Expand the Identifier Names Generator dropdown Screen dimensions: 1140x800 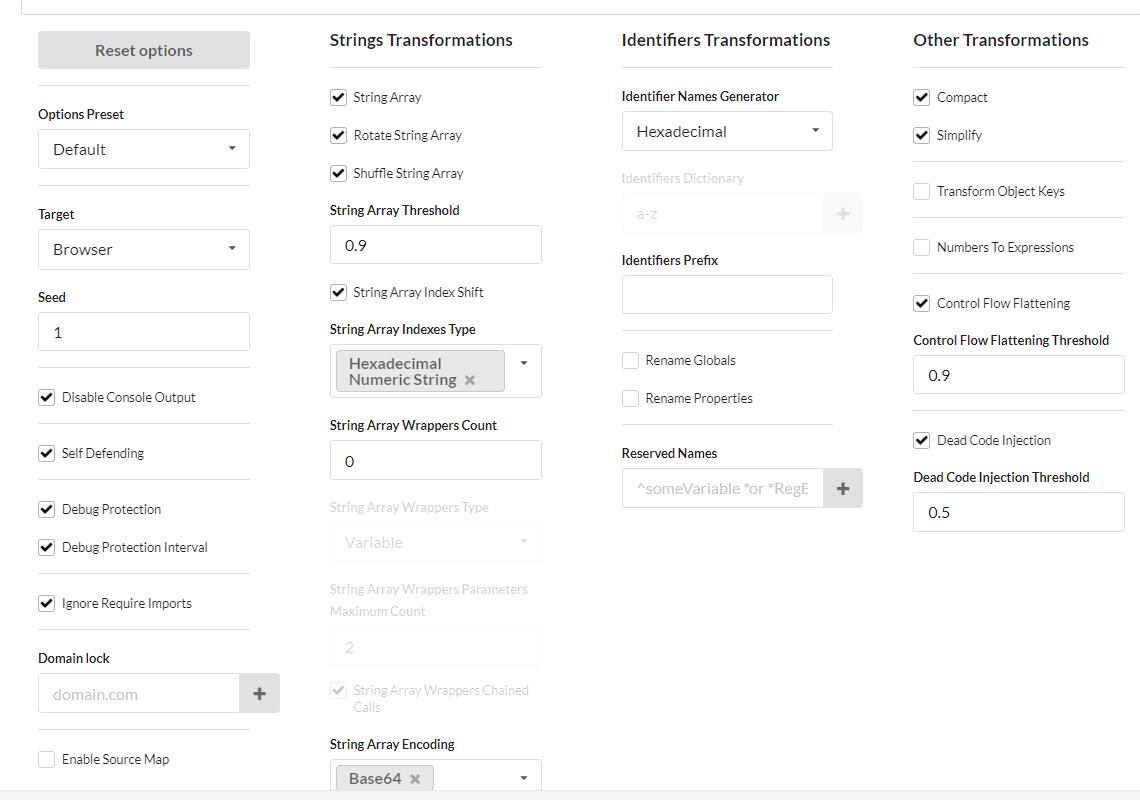point(727,131)
